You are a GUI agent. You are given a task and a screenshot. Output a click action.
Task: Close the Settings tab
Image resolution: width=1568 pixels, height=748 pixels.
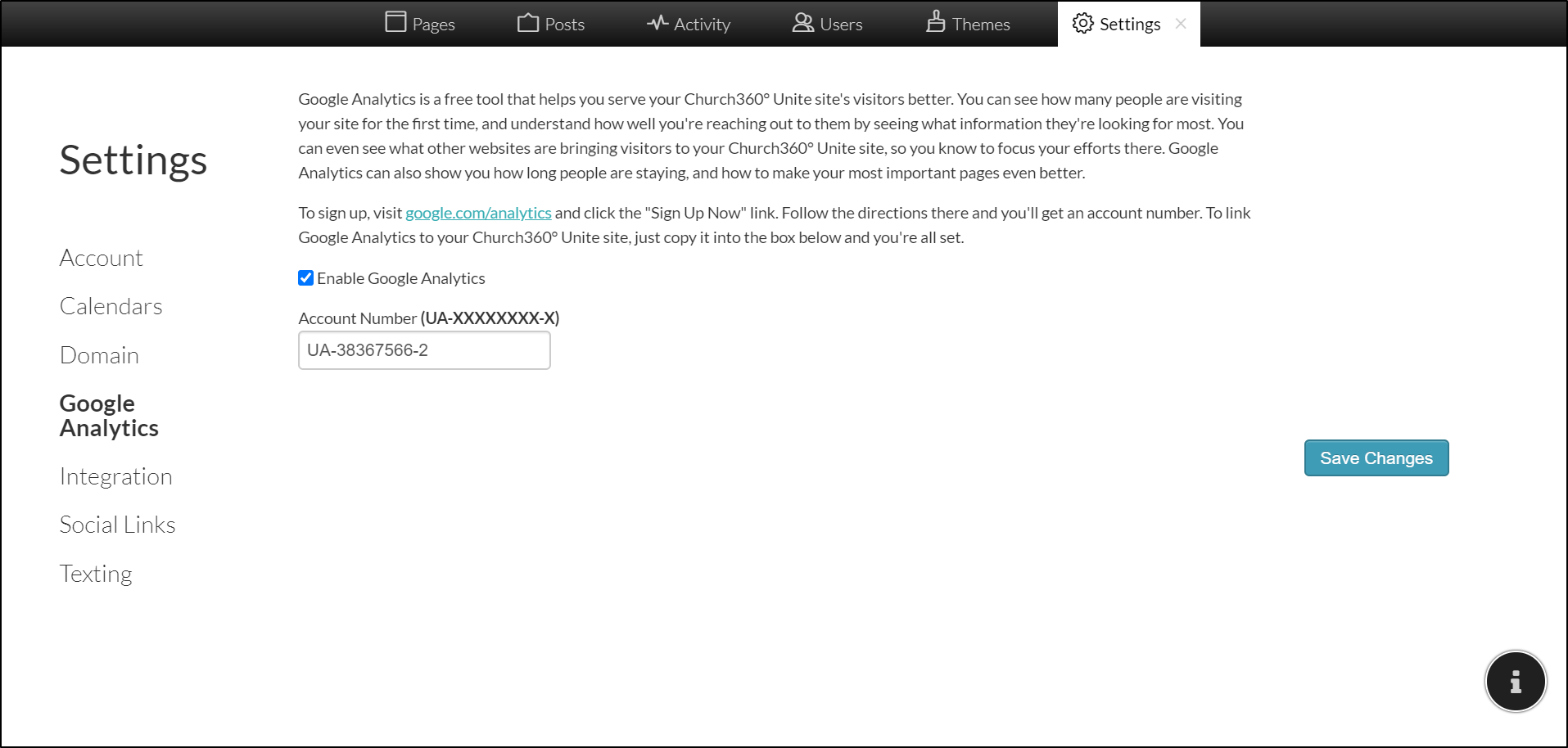tap(1181, 24)
